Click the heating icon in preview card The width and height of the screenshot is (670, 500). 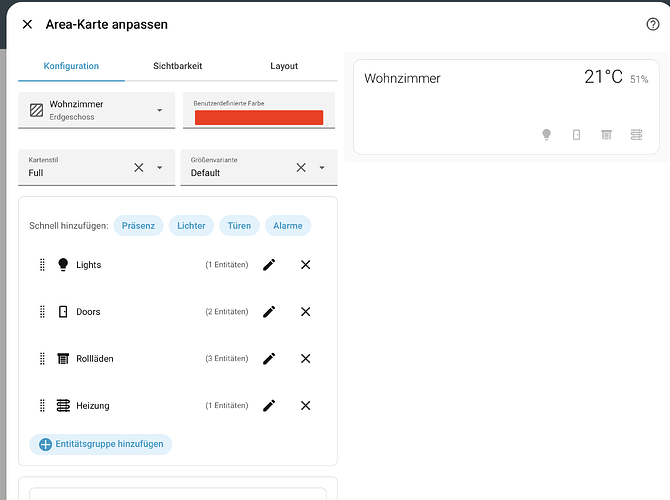[x=636, y=135]
